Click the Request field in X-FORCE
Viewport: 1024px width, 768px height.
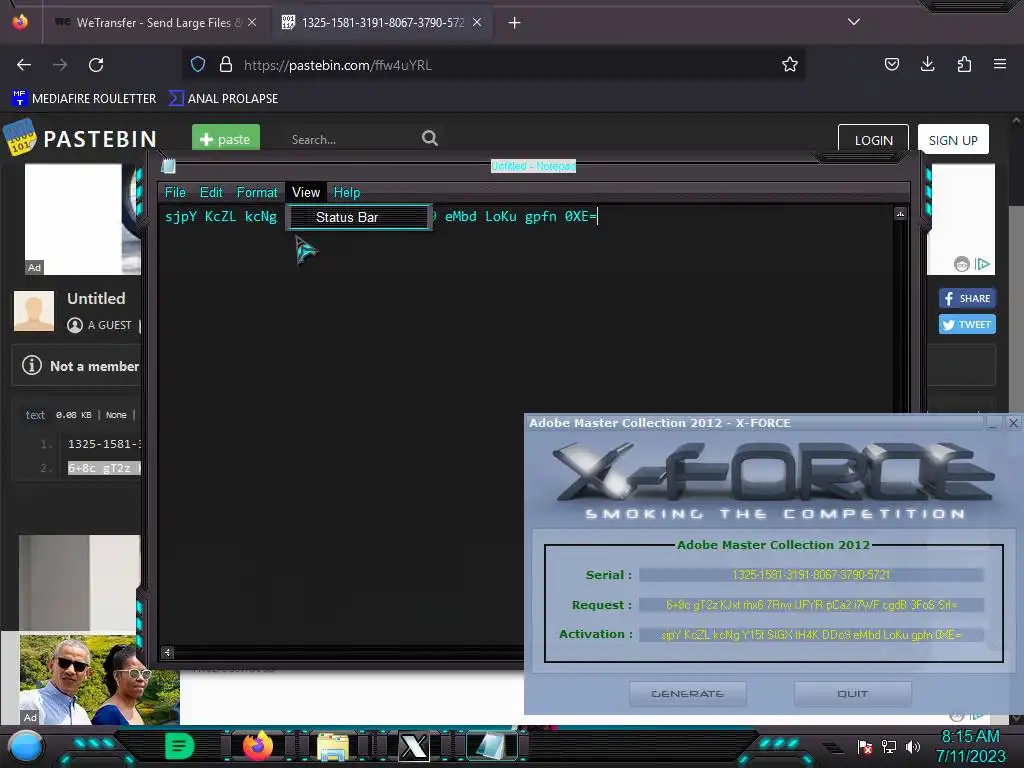(810, 605)
